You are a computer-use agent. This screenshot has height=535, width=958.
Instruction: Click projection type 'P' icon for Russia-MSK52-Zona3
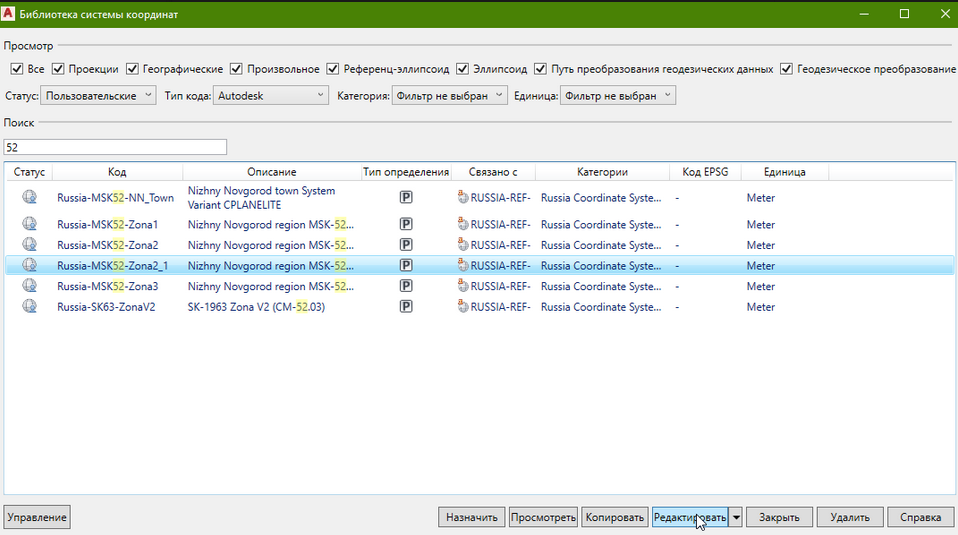click(406, 286)
